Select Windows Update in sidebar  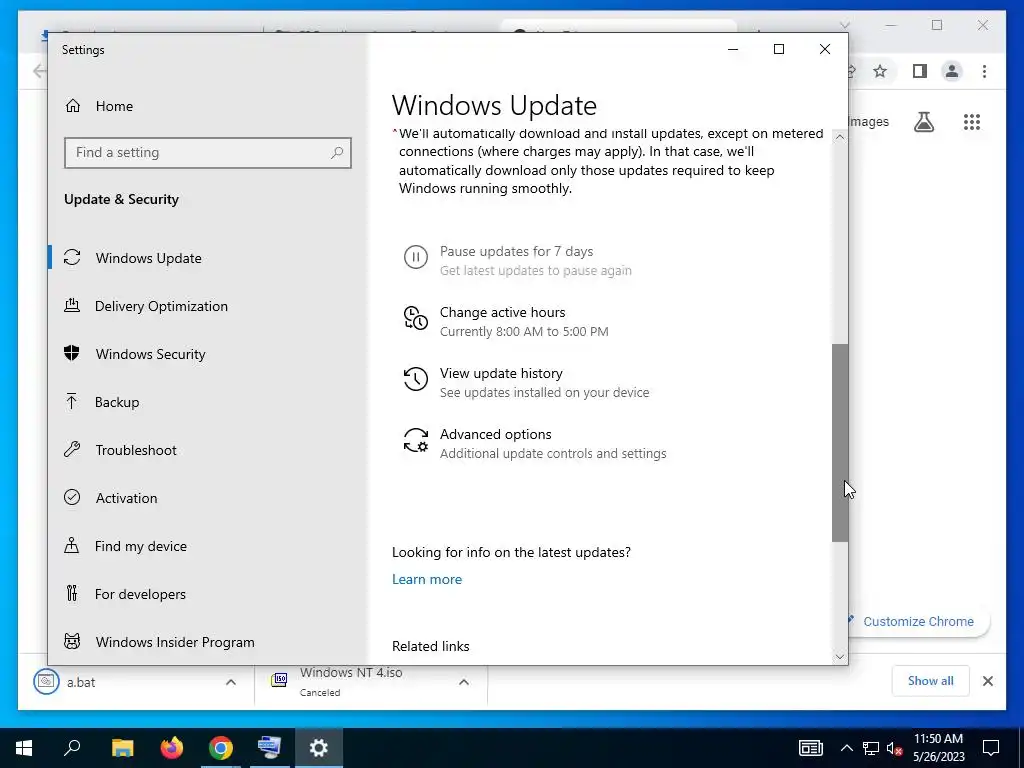click(x=148, y=258)
